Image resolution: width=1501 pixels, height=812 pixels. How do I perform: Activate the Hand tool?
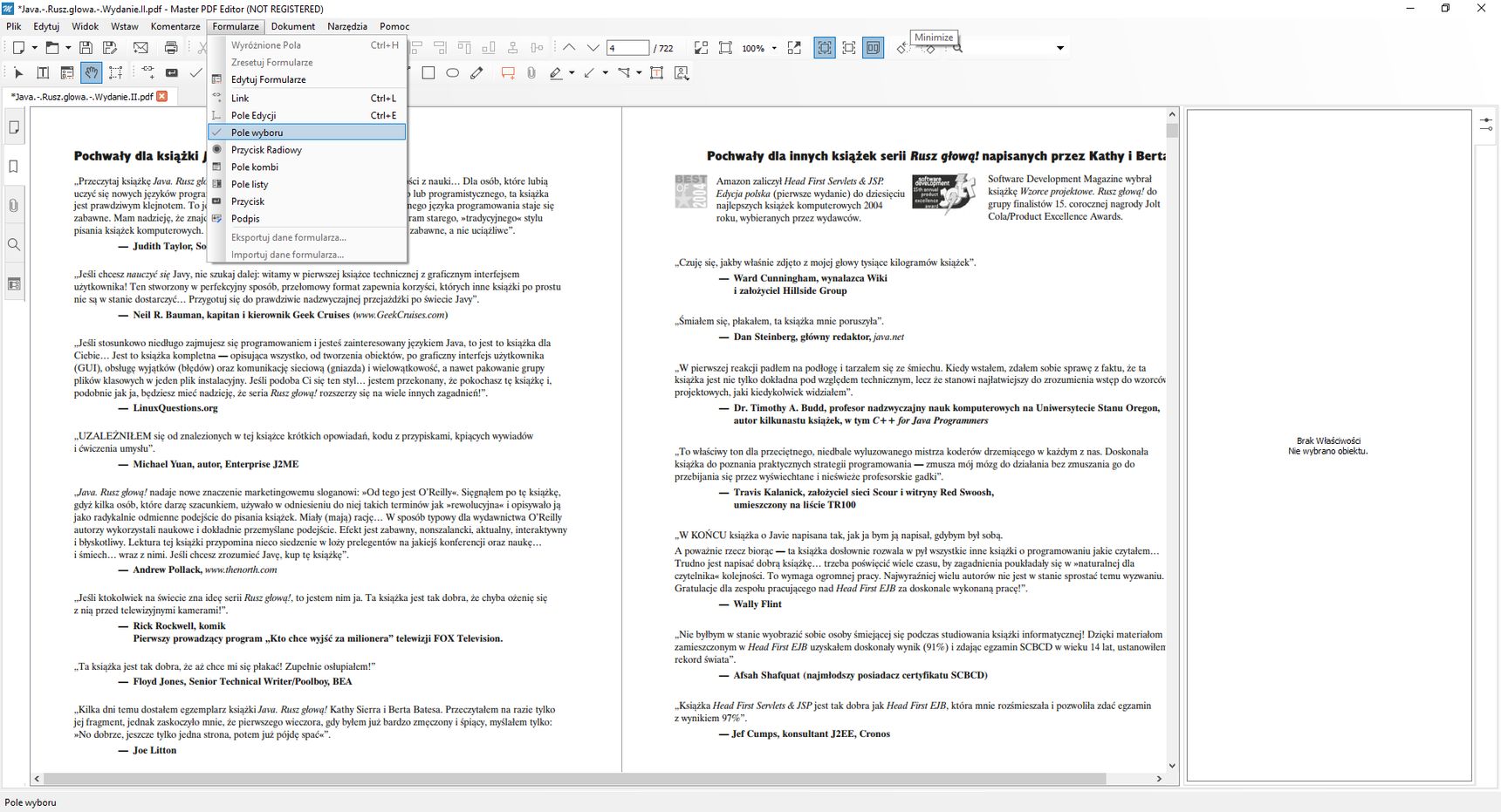[x=91, y=73]
